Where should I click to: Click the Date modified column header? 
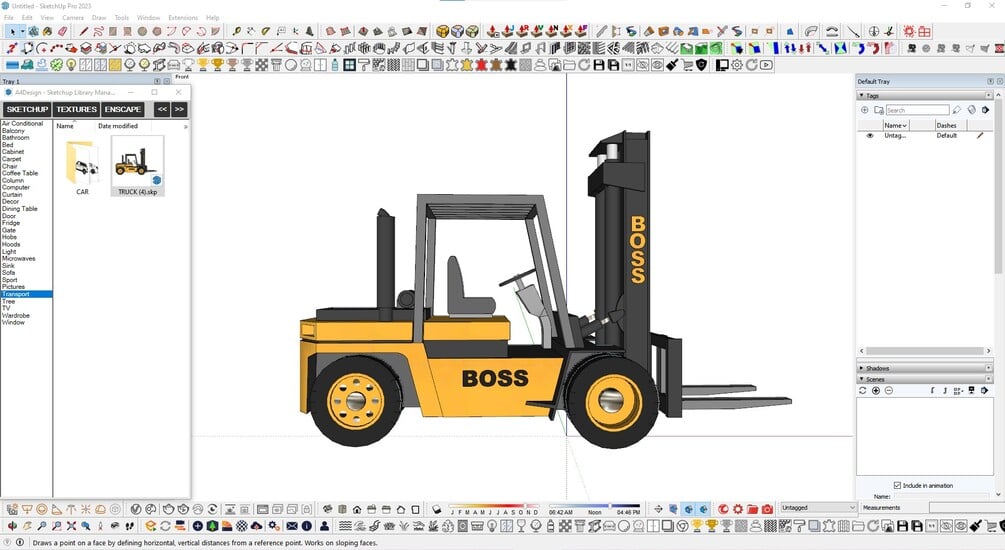118,126
